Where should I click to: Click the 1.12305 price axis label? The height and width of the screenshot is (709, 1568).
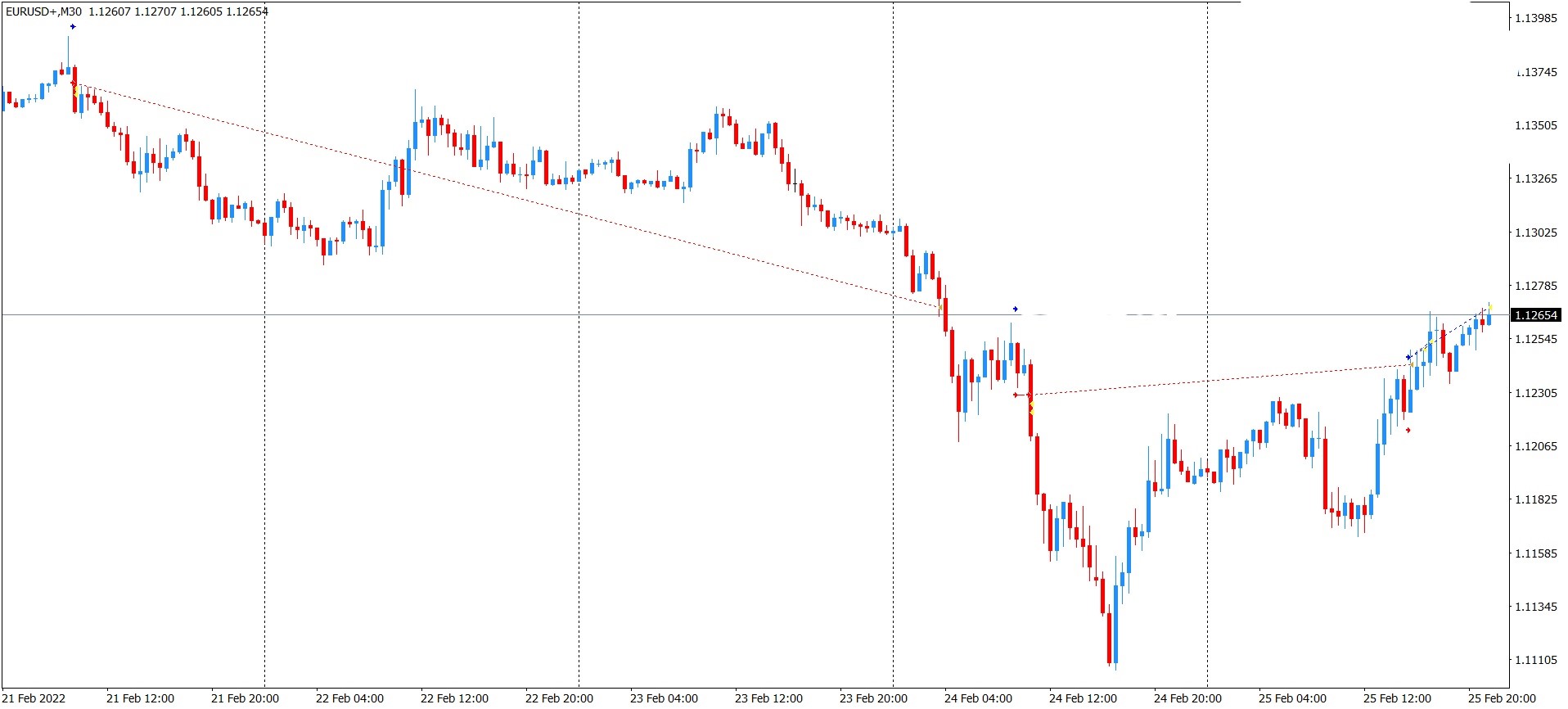[1536, 393]
